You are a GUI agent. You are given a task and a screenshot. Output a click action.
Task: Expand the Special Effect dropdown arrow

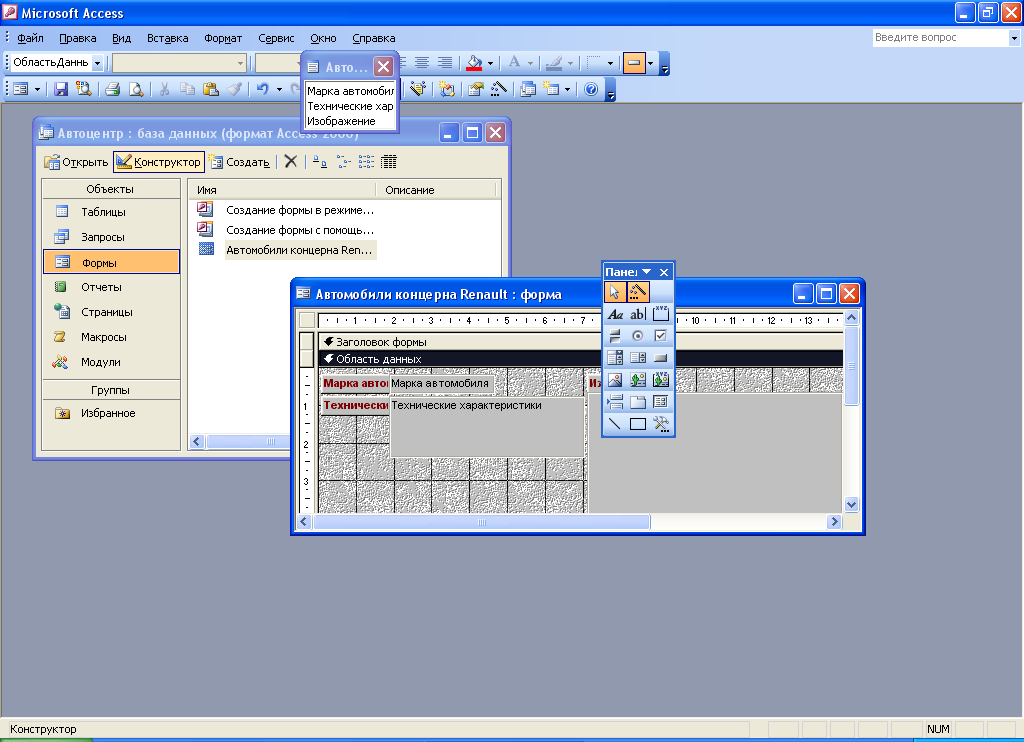point(650,63)
